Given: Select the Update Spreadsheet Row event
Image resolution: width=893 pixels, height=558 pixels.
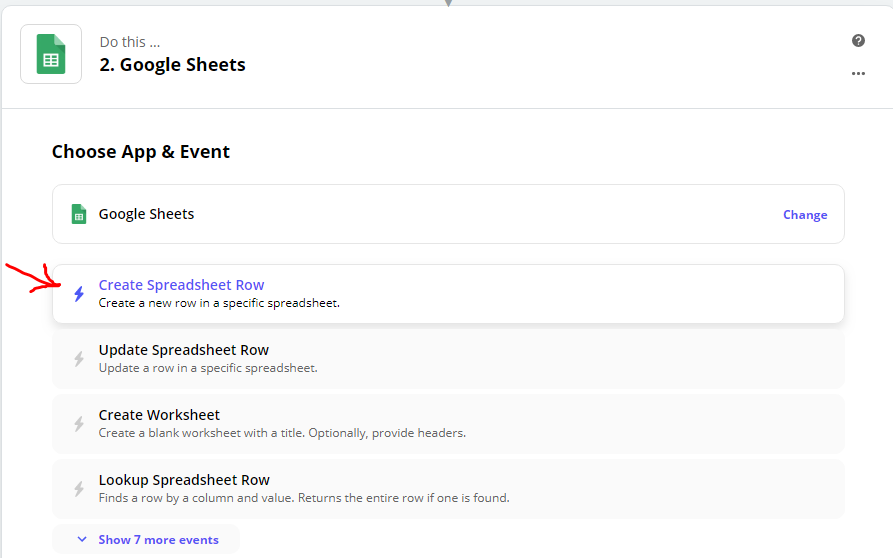Looking at the screenshot, I should pyautogui.click(x=448, y=359).
